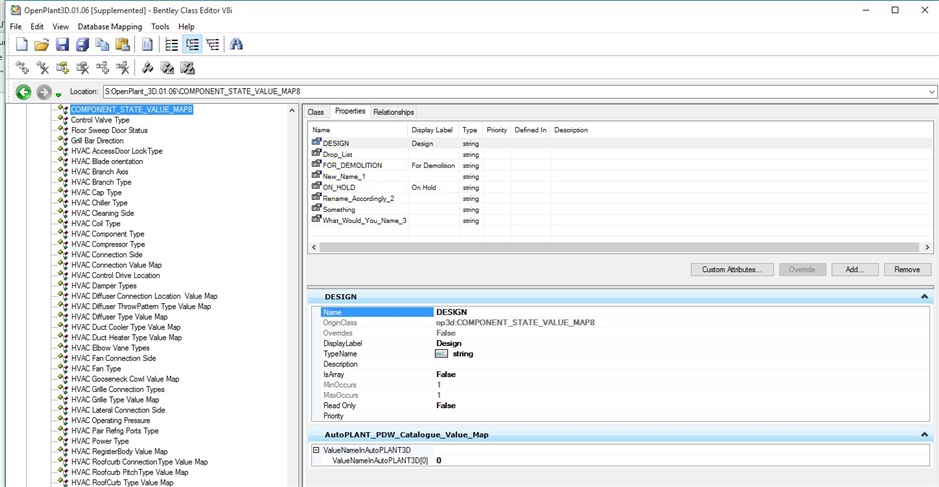This screenshot has width=939, height=487.
Task: Click the Remove button
Action: [x=907, y=270]
